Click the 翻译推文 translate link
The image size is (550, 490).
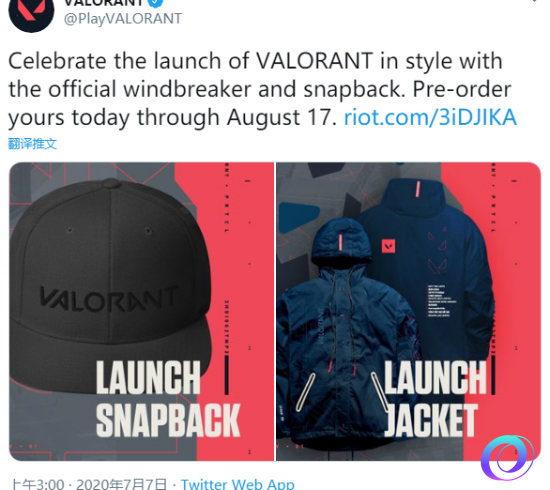point(32,143)
